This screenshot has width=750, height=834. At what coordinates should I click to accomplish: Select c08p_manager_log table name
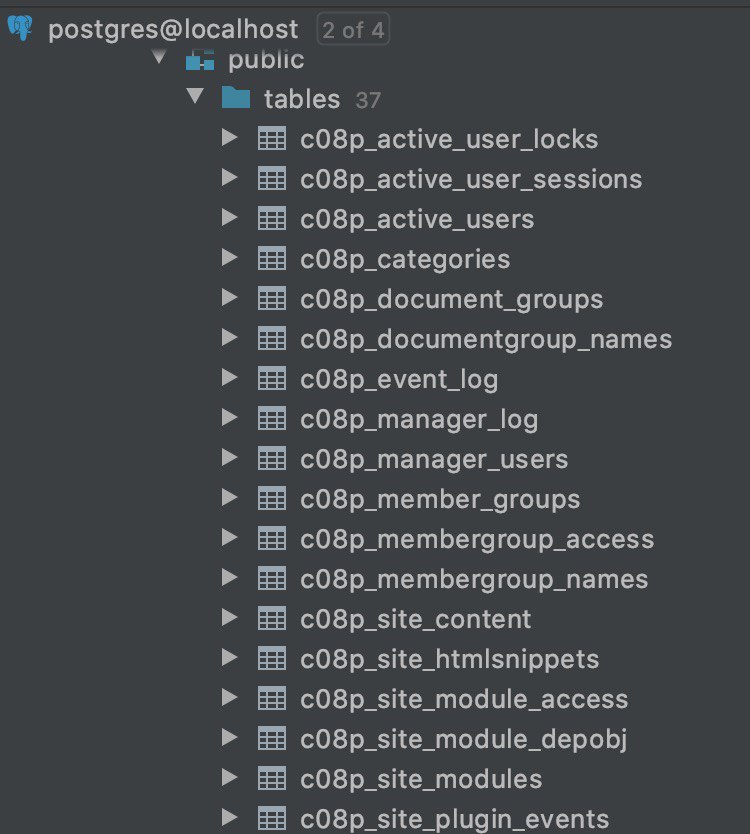419,420
